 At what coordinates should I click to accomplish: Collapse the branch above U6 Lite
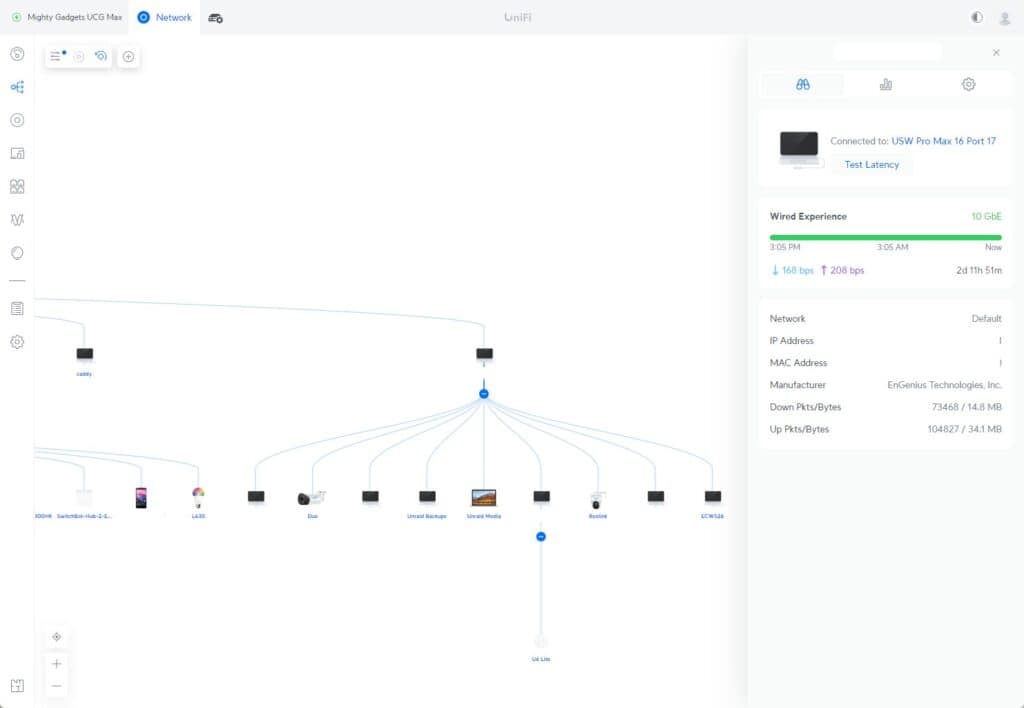pos(541,537)
